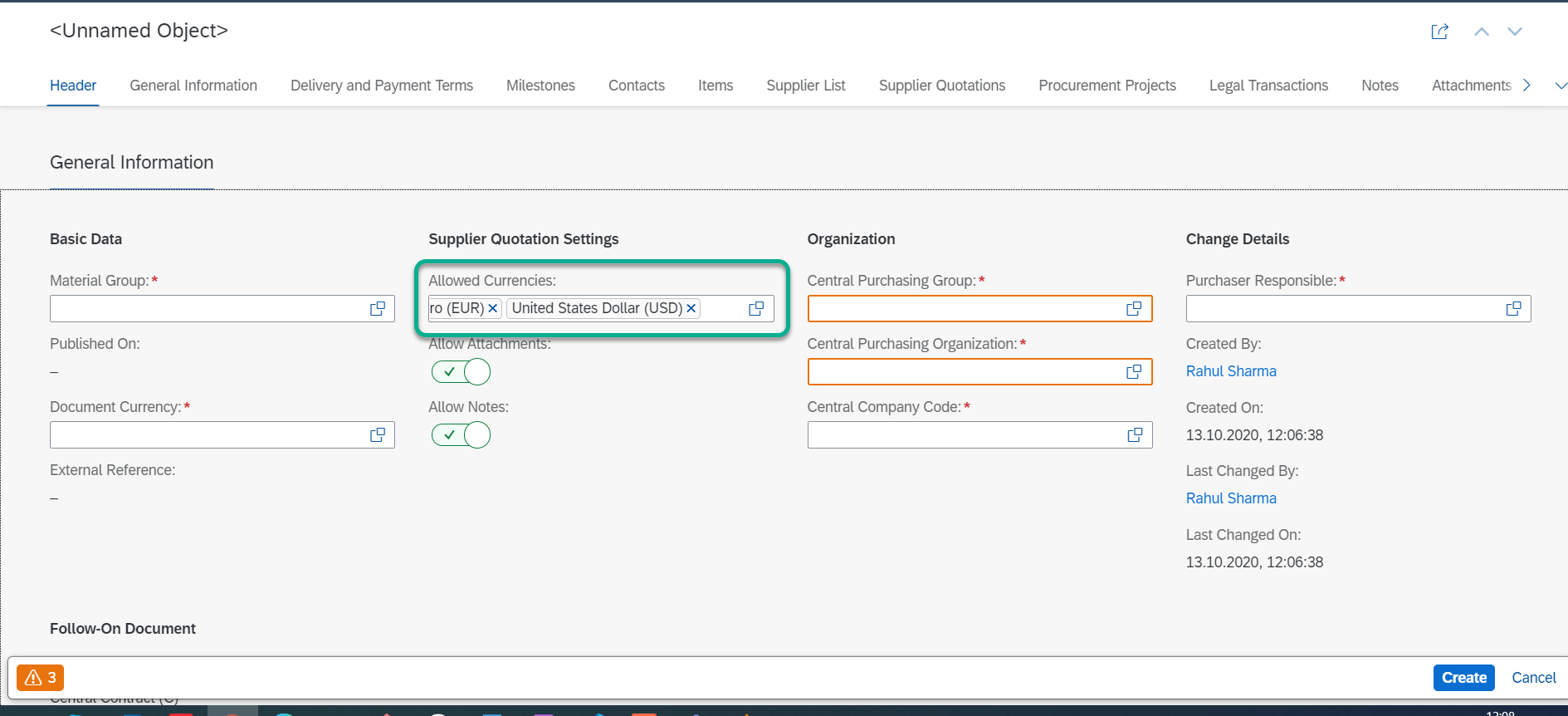Screen dimensions: 1568x716
Task: Show the 3 warning messages
Action: tap(40, 678)
